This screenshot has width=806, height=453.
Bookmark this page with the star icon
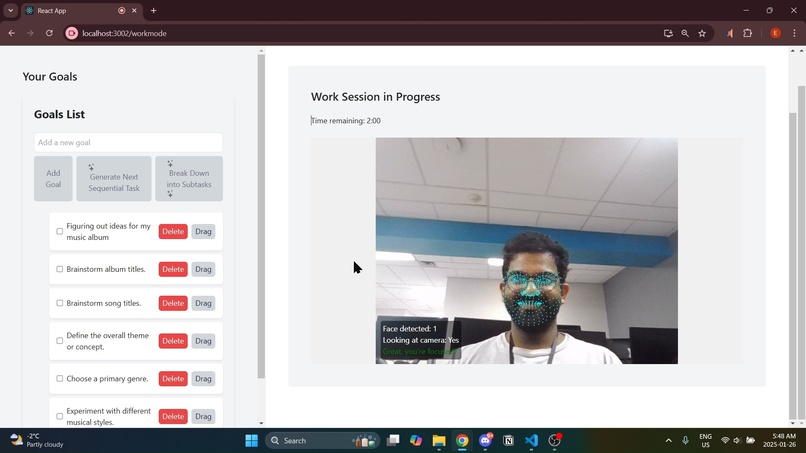702,33
